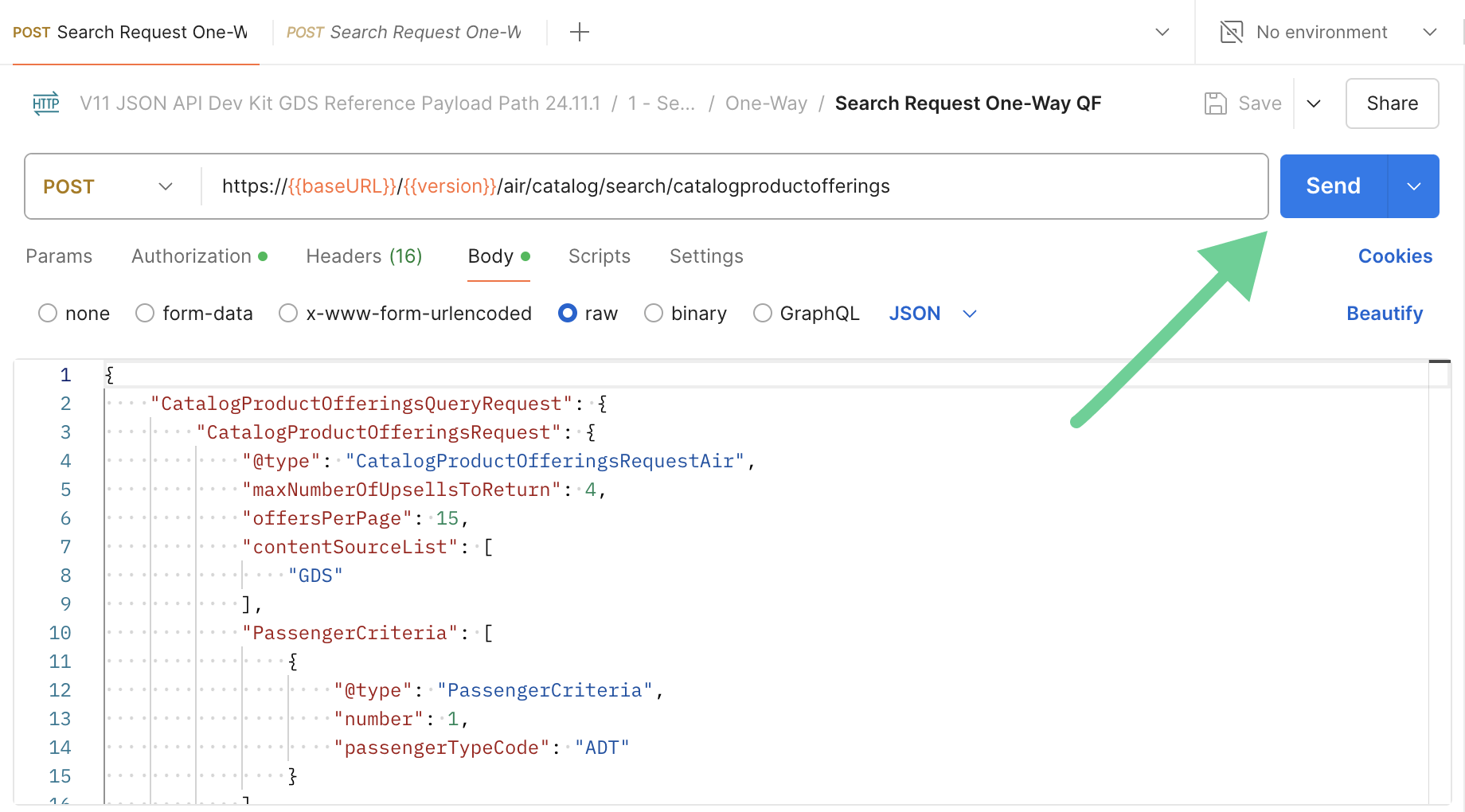Choose the binary body radio button
Viewport: 1465px width, 812px height.
pyautogui.click(x=654, y=314)
